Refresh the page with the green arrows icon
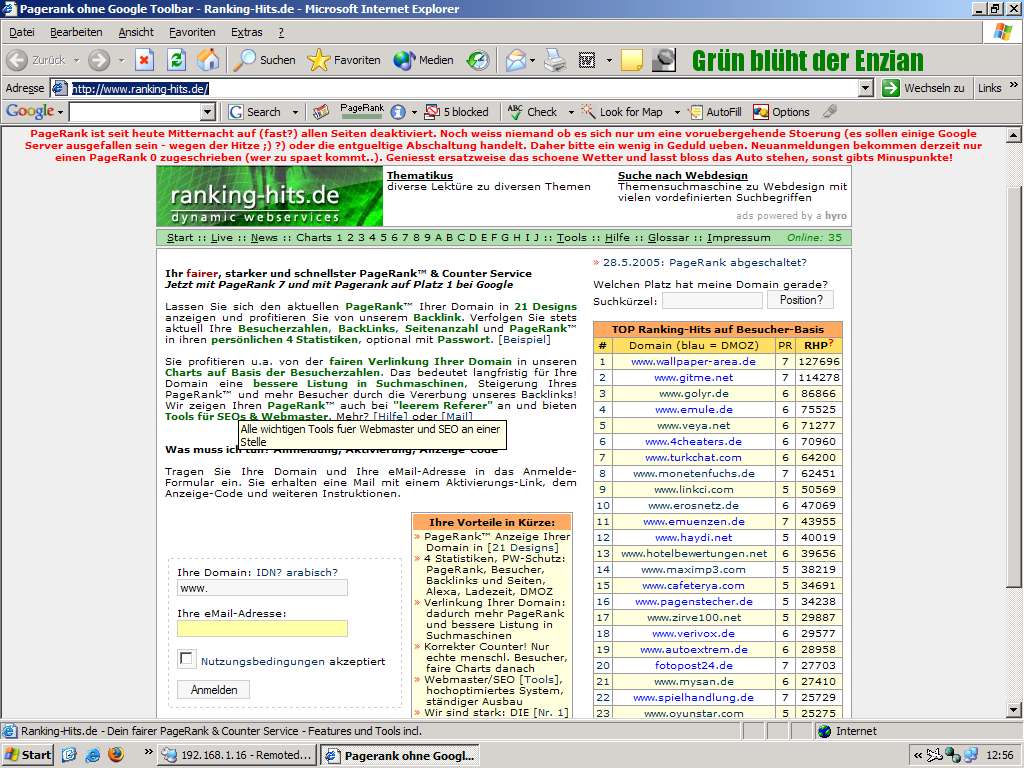The height and width of the screenshot is (768, 1024). [176, 60]
